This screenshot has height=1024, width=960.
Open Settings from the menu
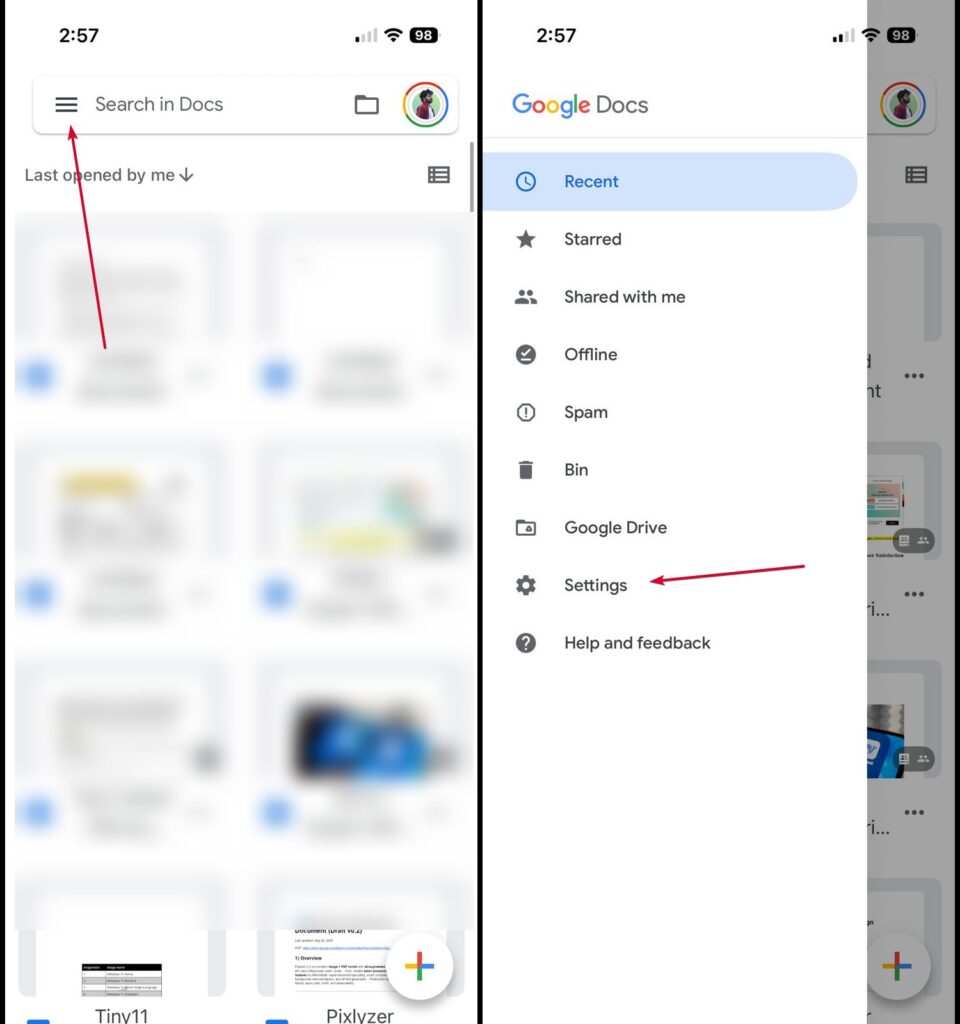click(595, 585)
